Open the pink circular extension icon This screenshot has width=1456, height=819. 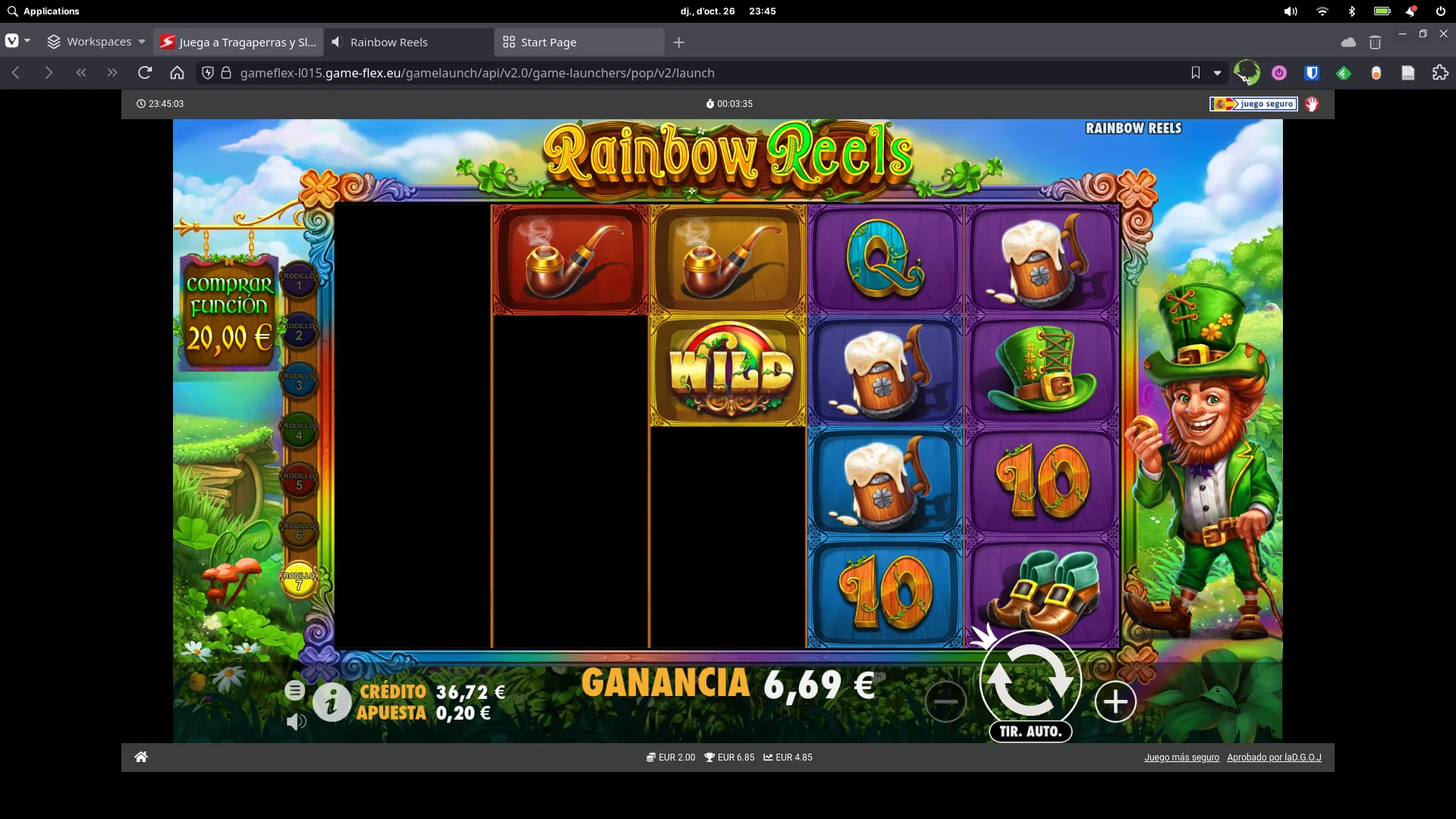tap(1279, 73)
